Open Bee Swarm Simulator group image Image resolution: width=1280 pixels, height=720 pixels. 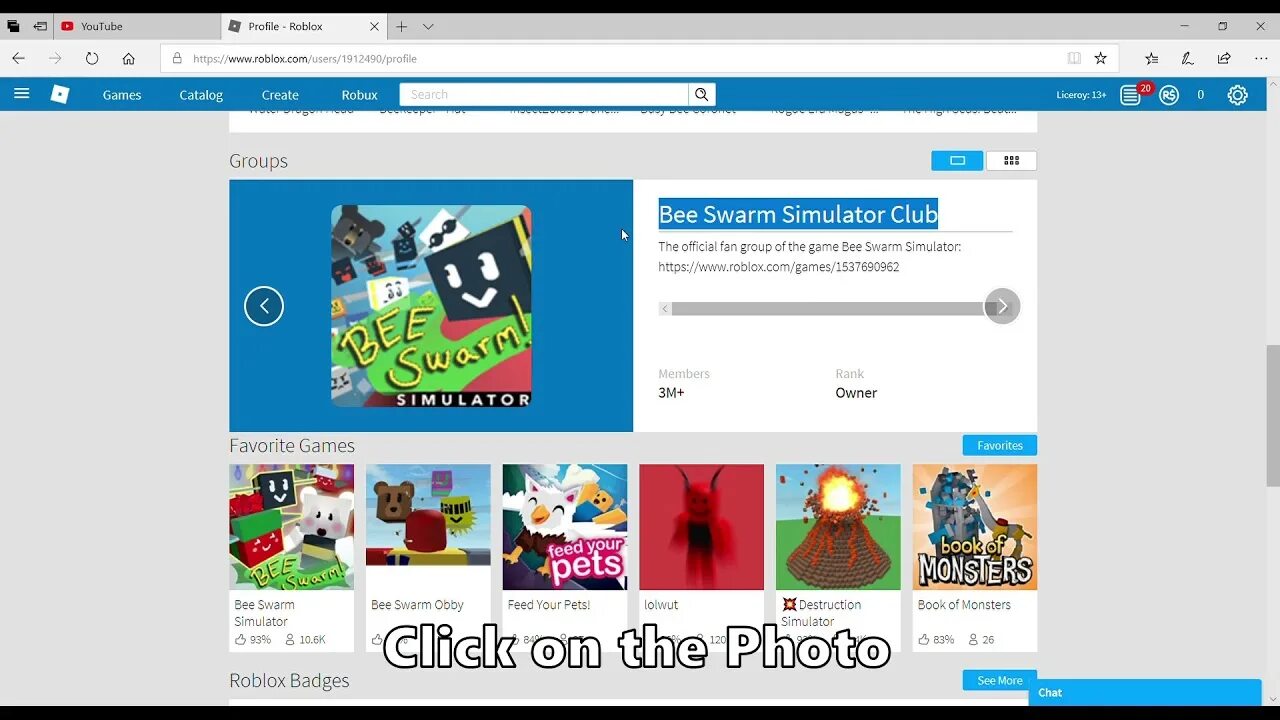click(431, 306)
